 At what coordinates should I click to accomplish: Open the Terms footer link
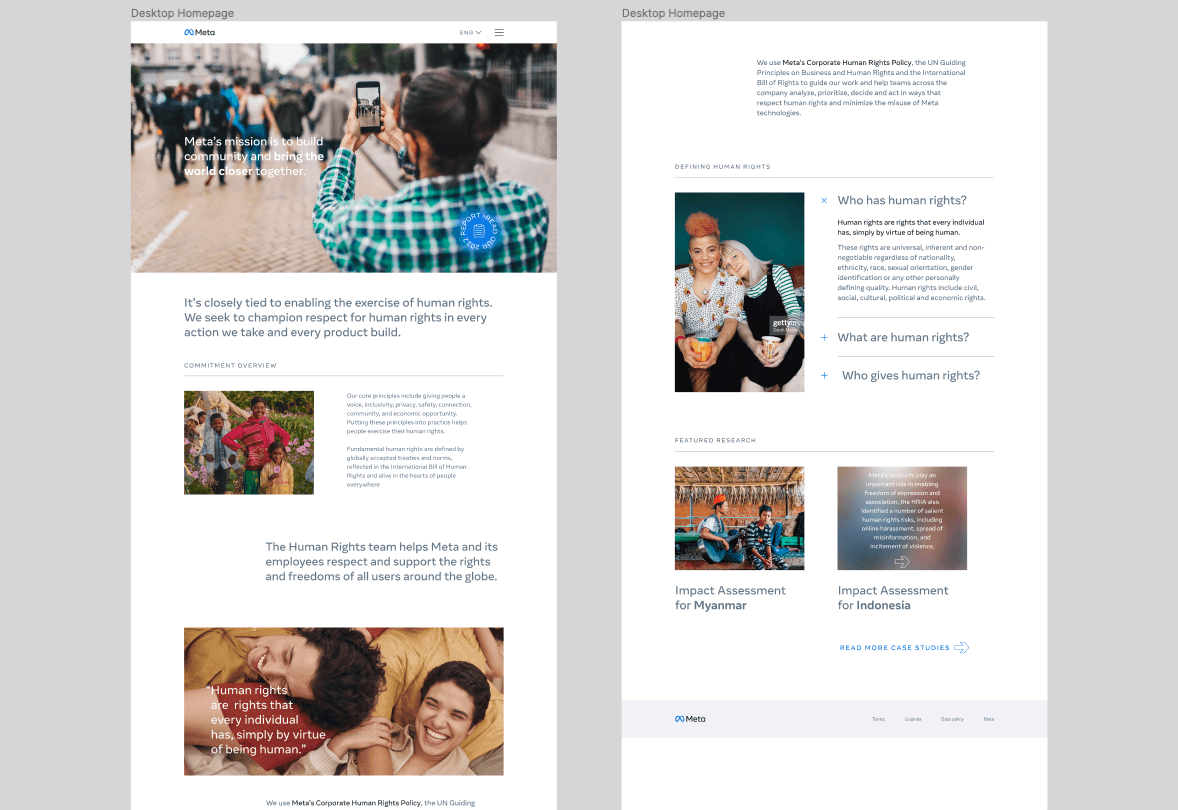point(878,719)
